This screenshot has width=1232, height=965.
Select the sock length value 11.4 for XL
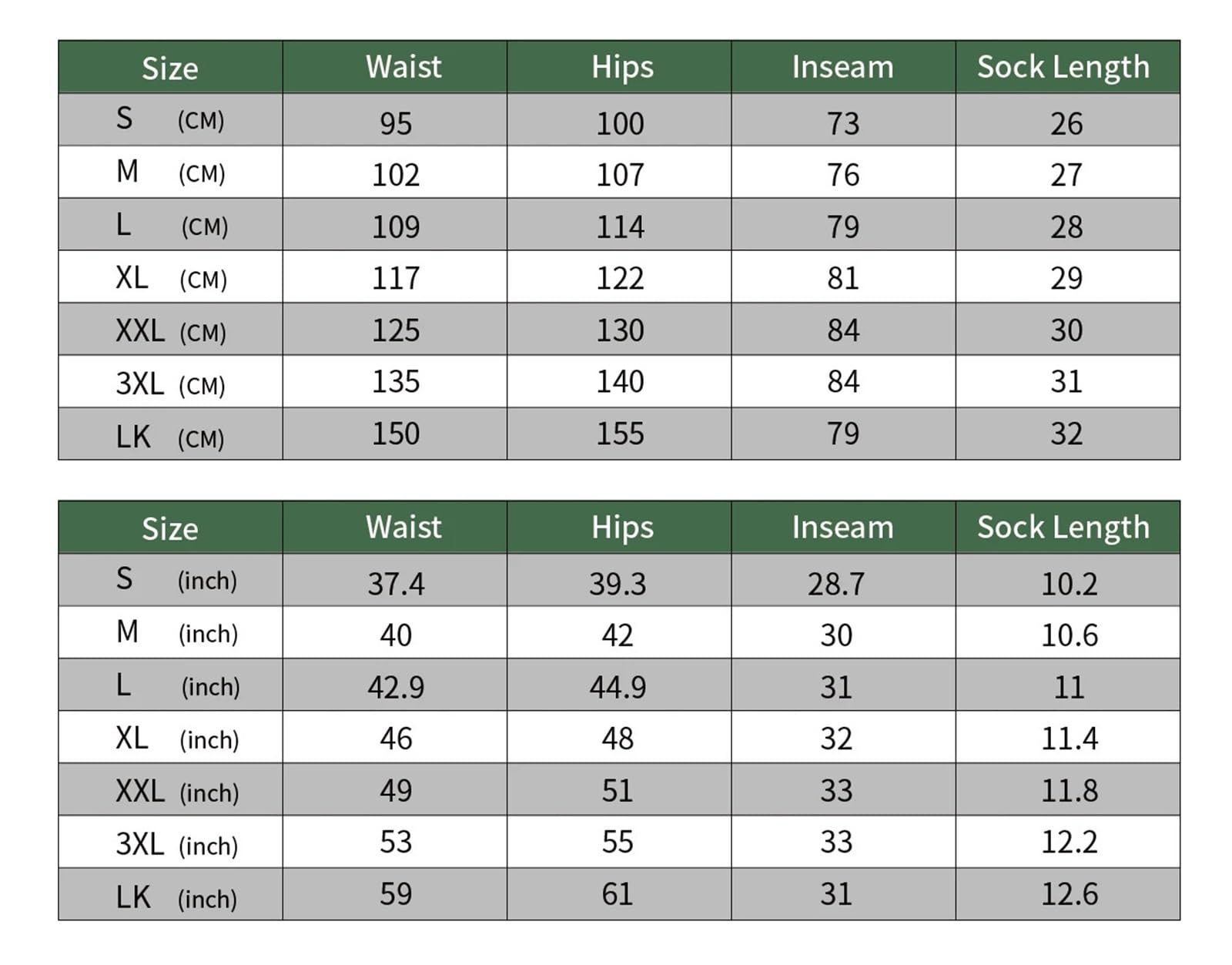click(x=1070, y=739)
